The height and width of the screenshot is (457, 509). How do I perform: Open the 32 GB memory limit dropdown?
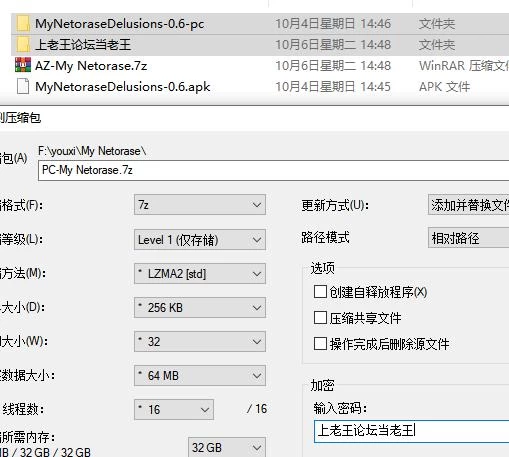pos(227,447)
